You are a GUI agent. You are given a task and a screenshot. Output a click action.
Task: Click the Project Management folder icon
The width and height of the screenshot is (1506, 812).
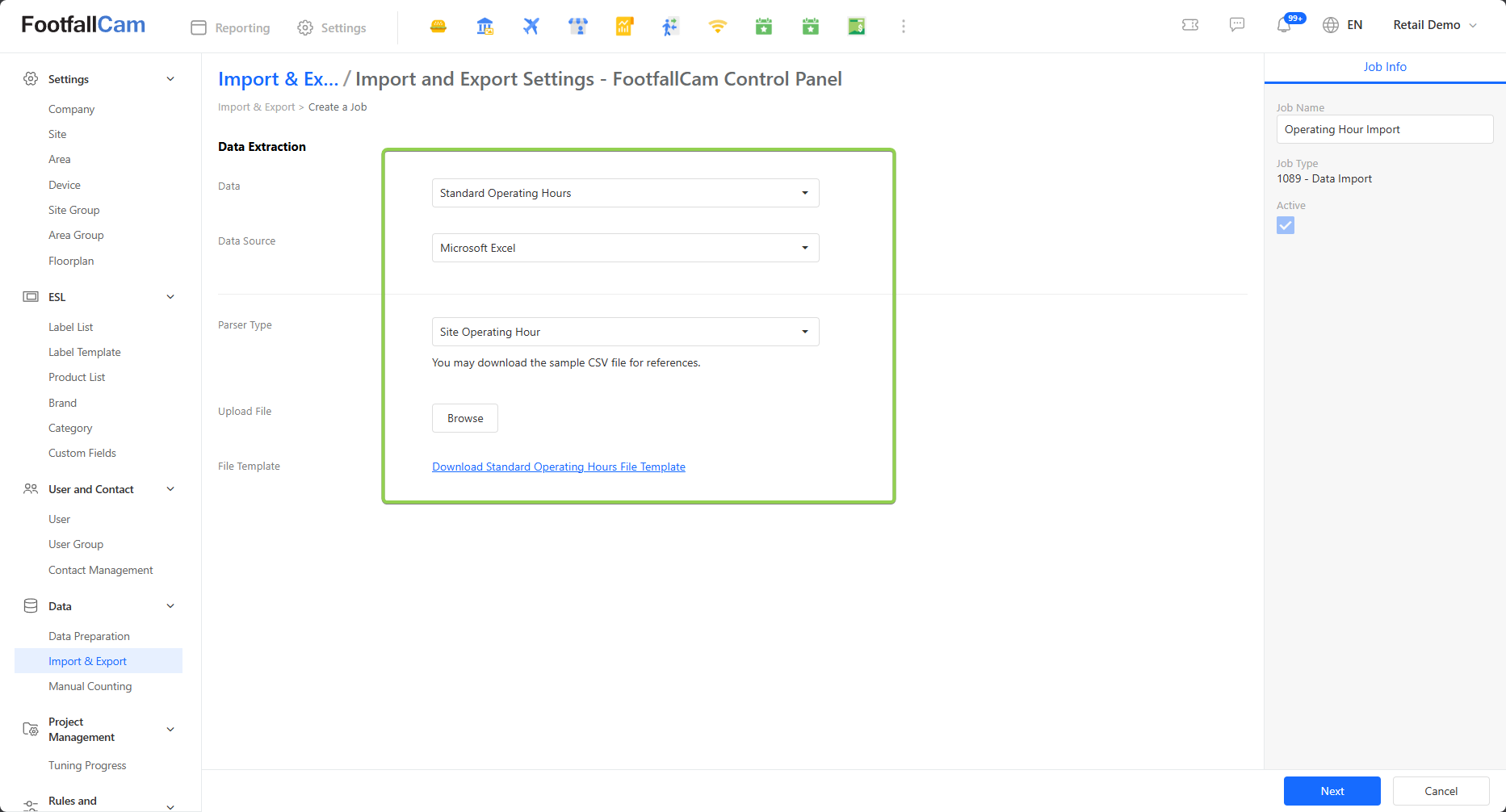(31, 729)
